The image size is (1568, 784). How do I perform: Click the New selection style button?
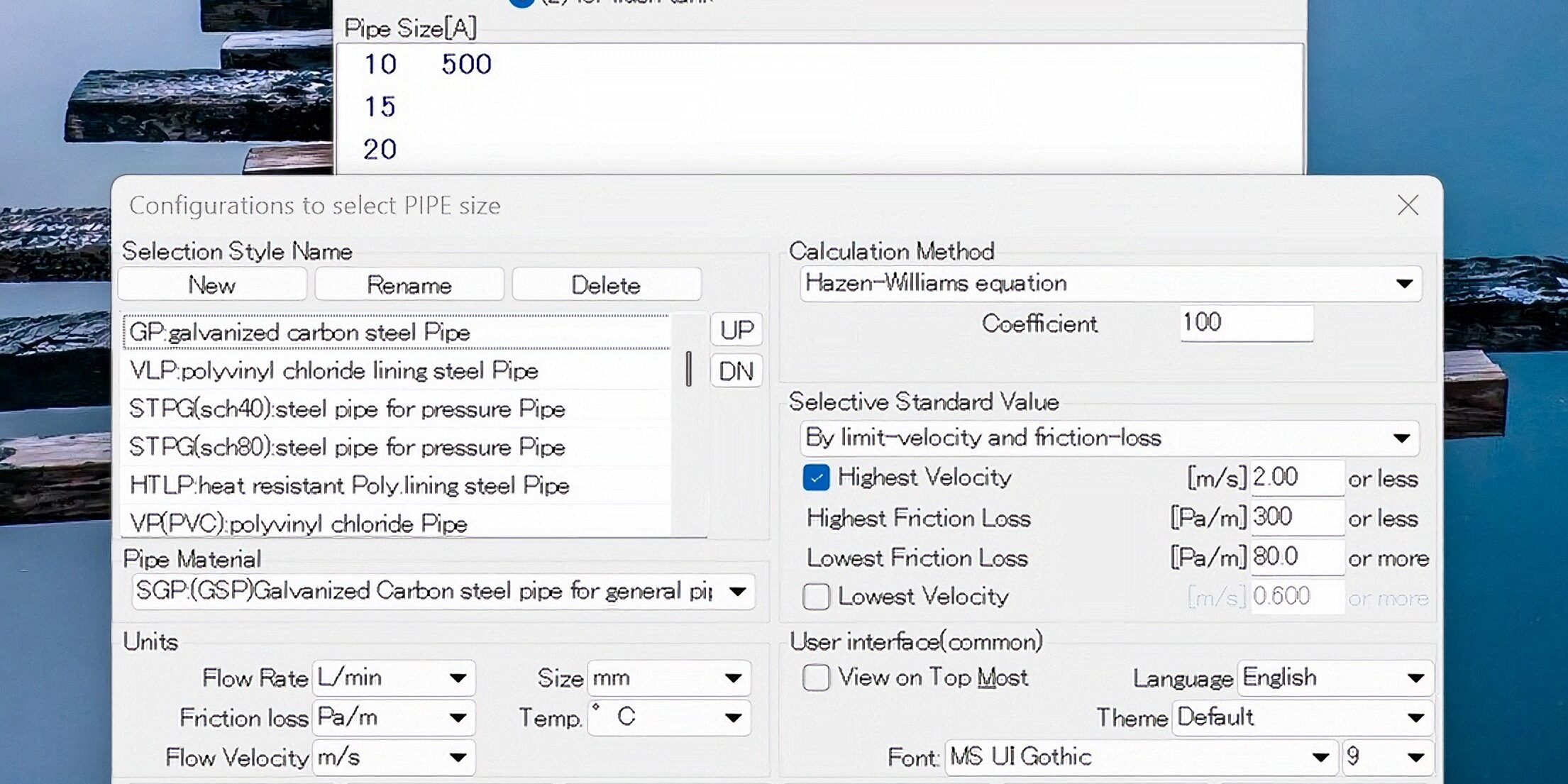coord(212,285)
